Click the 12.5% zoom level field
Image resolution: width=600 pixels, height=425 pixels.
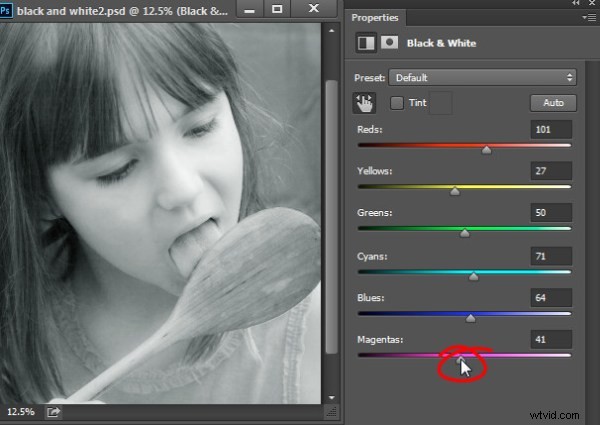point(21,412)
